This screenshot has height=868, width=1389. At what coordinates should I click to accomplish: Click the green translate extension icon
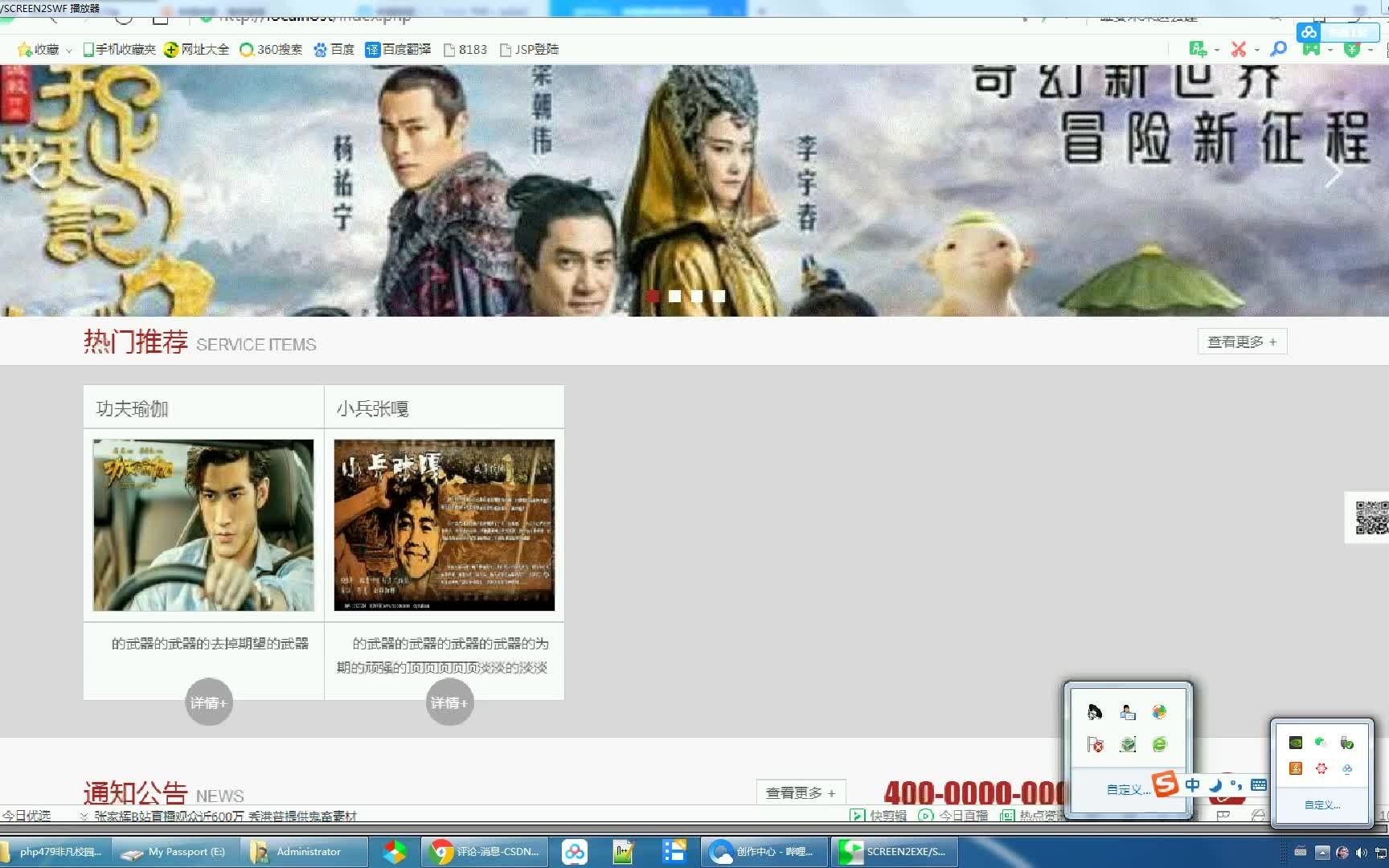click(1198, 50)
